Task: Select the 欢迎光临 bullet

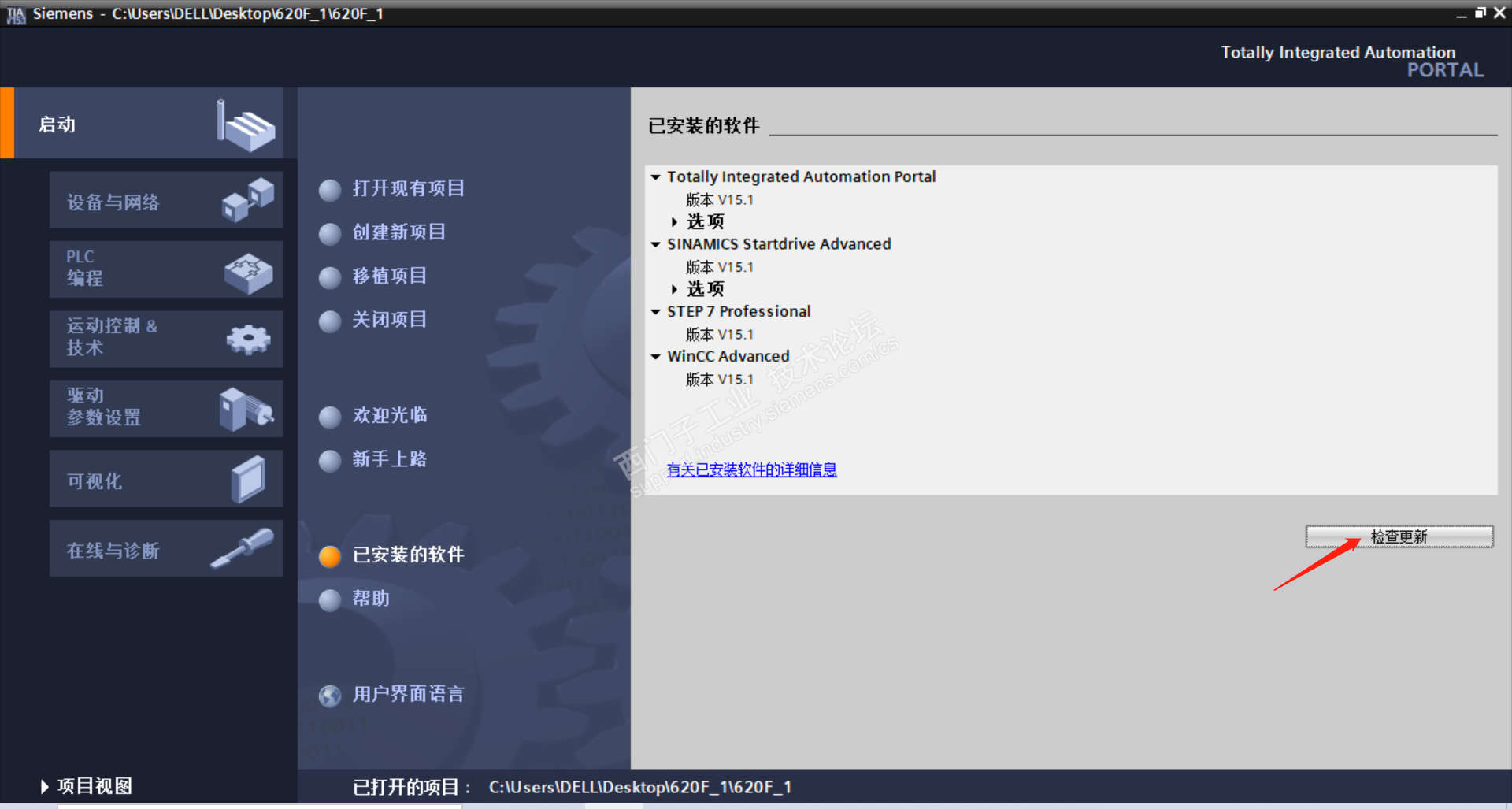Action: click(330, 417)
